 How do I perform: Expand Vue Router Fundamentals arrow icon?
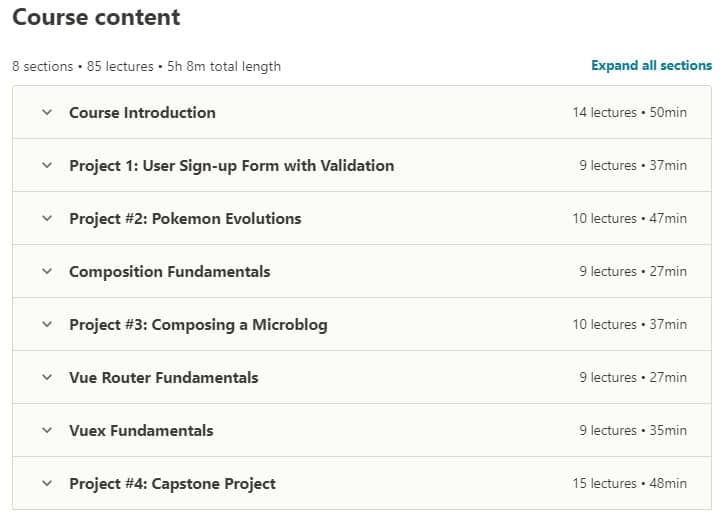[46, 378]
